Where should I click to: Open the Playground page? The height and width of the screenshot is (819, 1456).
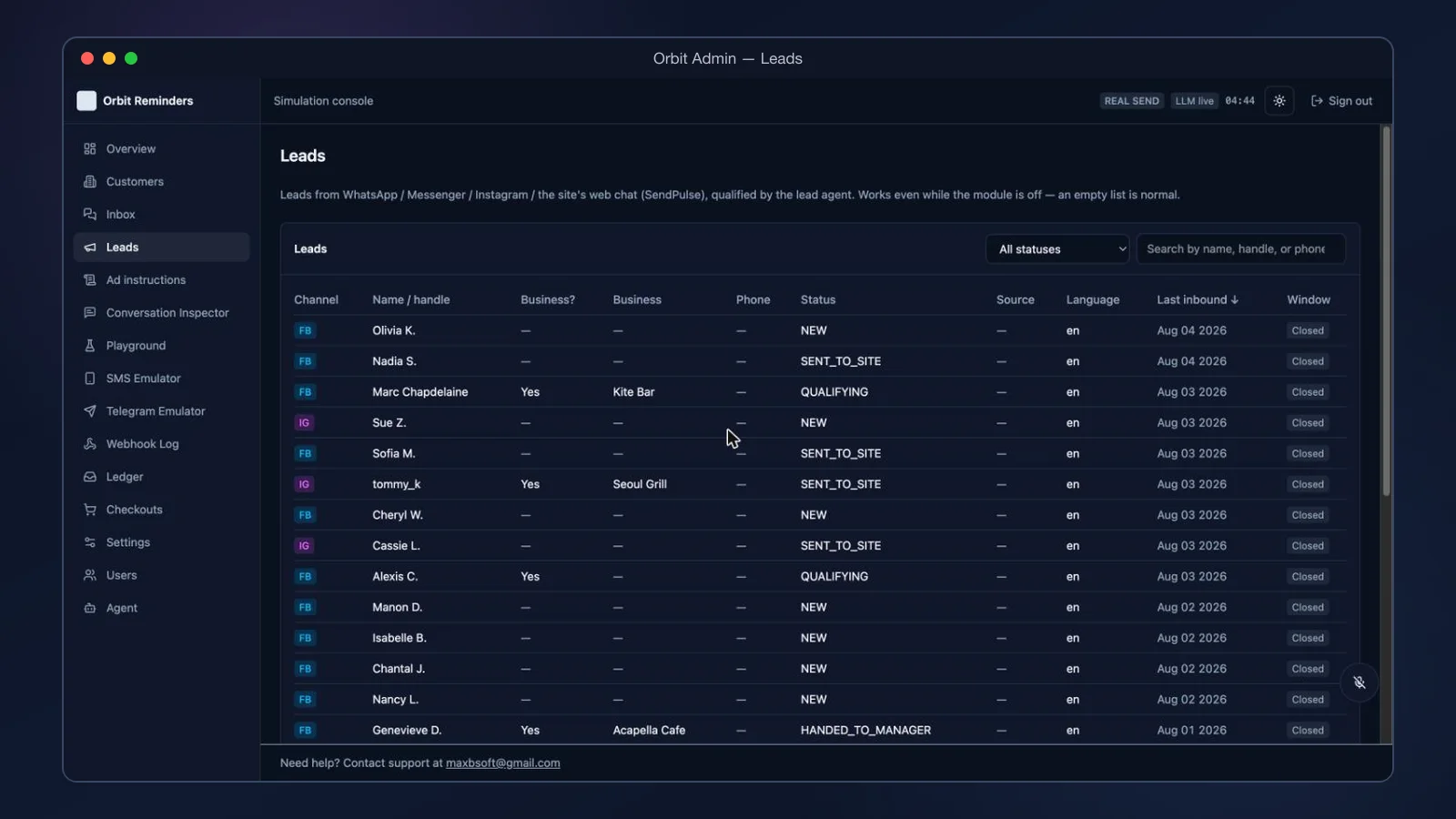[x=161, y=345]
